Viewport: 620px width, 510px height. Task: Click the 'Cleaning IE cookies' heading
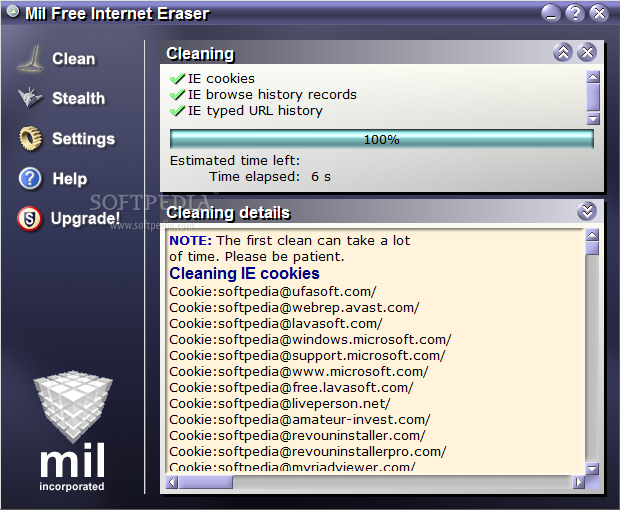[244, 273]
